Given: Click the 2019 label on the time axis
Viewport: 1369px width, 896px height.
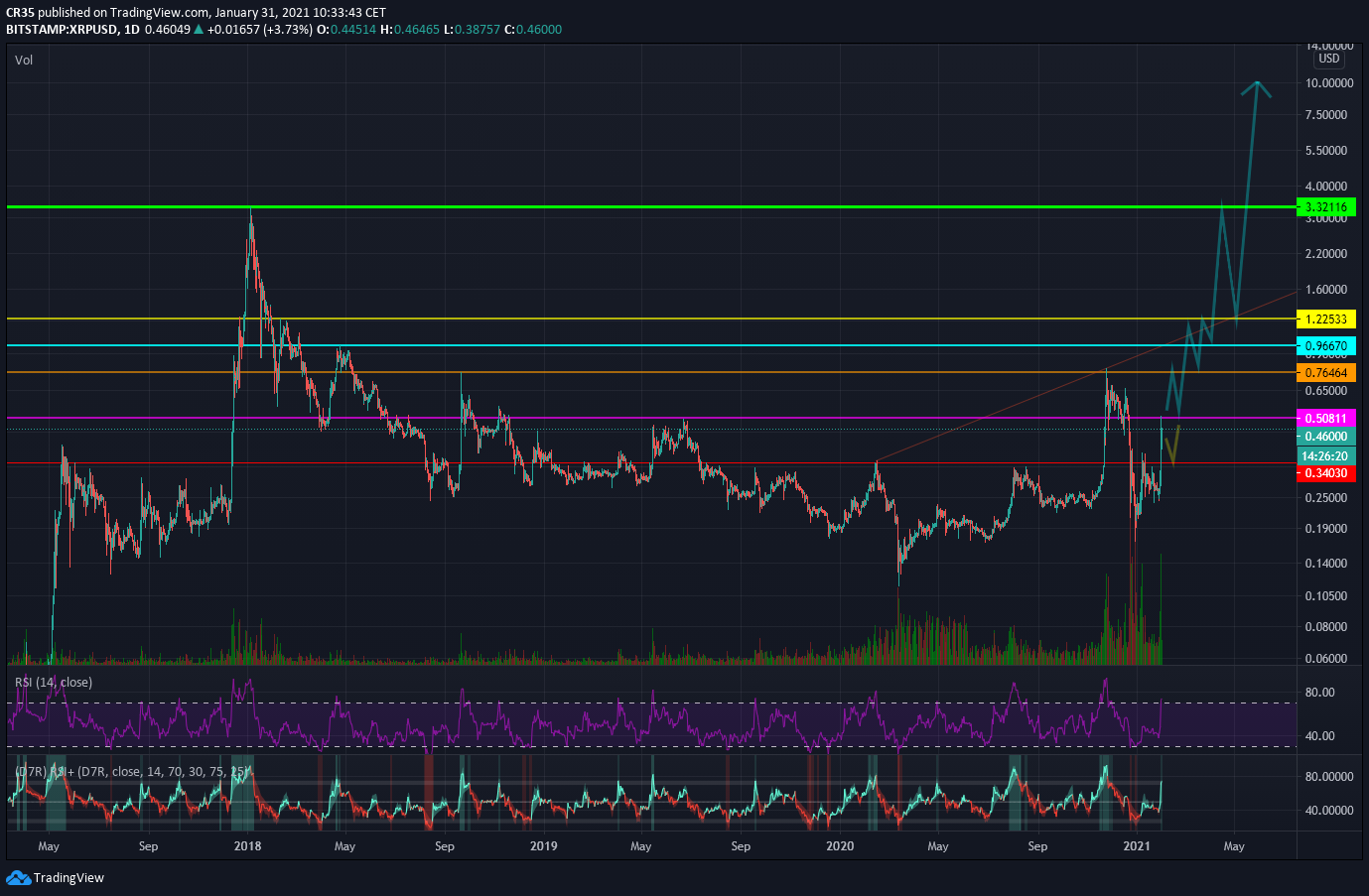Looking at the screenshot, I should coord(543,846).
